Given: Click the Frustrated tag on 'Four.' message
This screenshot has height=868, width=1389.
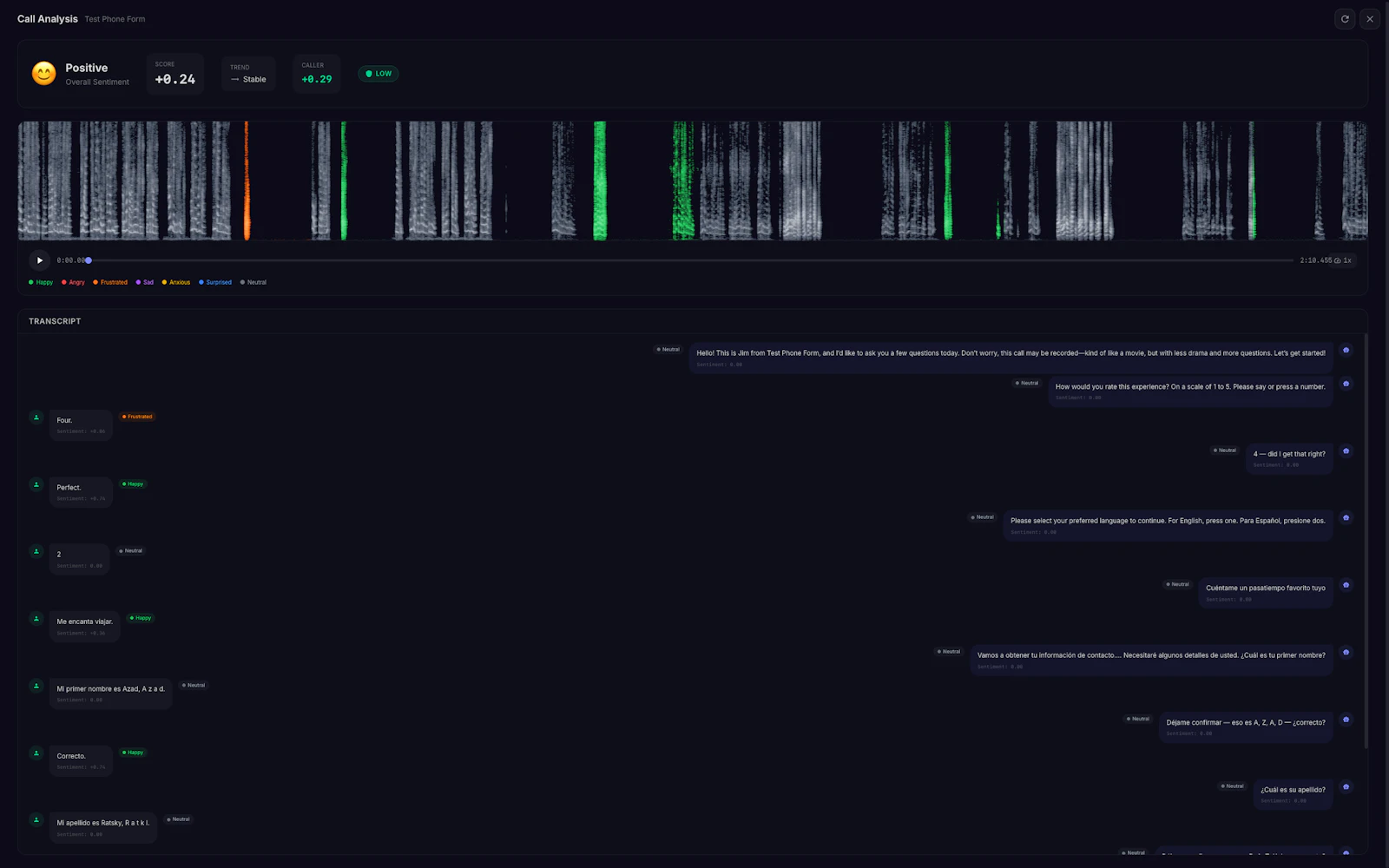Looking at the screenshot, I should (x=137, y=417).
